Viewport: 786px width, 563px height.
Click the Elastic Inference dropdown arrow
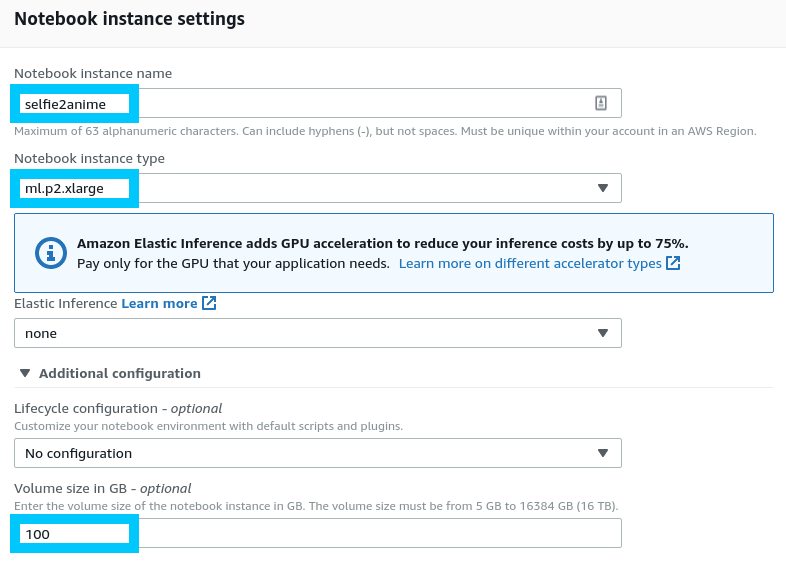(x=602, y=333)
